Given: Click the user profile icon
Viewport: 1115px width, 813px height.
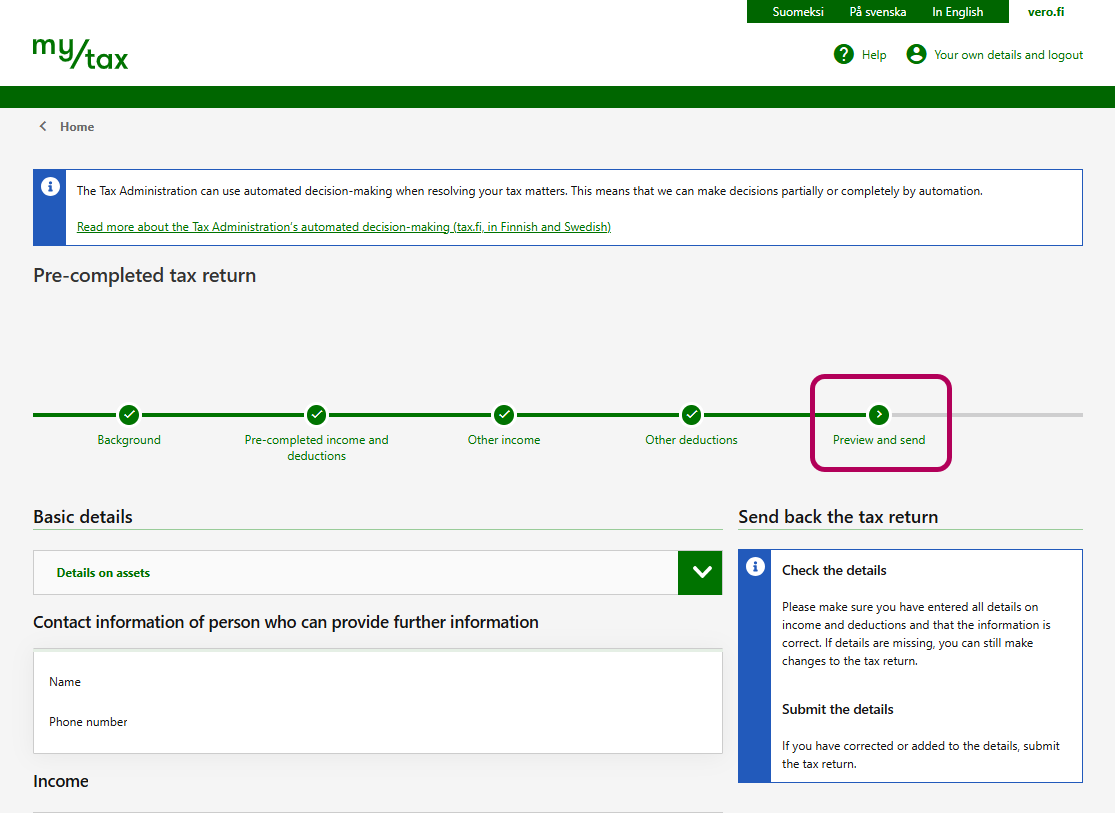Looking at the screenshot, I should 916,54.
